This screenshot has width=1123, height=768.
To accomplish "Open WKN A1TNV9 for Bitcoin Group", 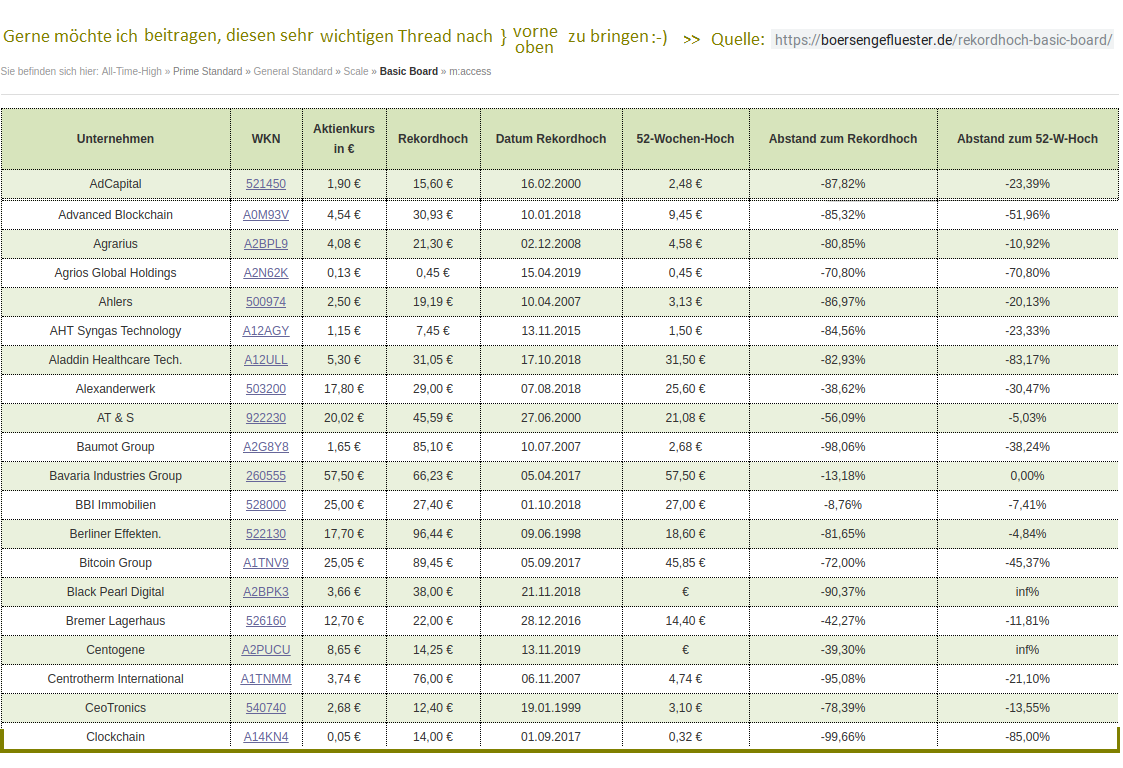I will (266, 563).
